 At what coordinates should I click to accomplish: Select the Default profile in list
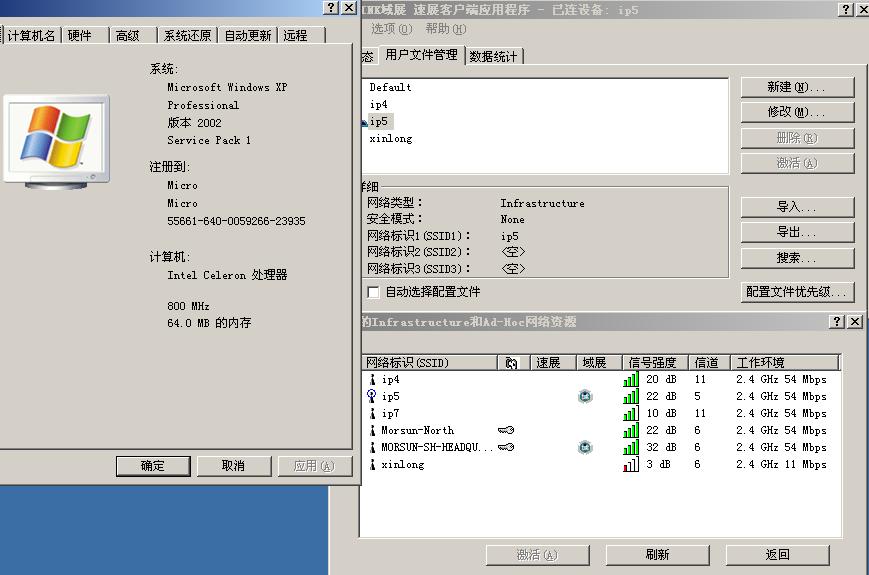pyautogui.click(x=390, y=88)
